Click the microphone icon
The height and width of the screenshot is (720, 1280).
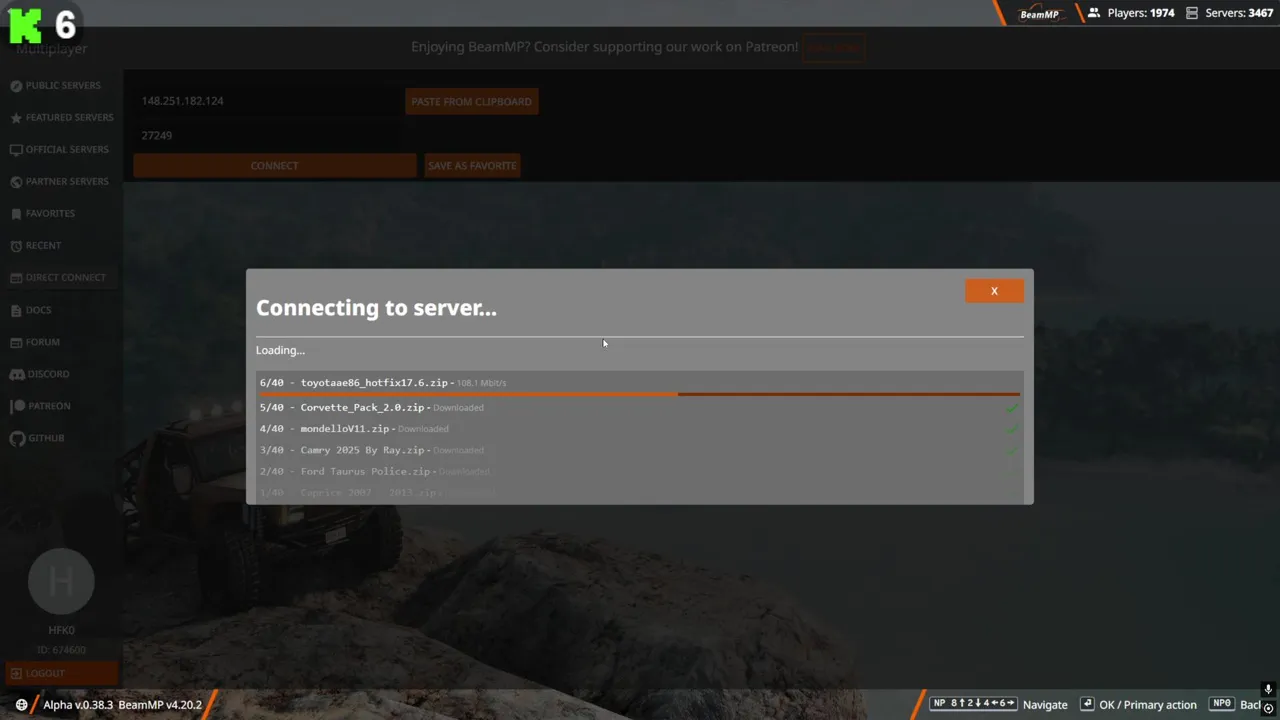tap(1268, 689)
